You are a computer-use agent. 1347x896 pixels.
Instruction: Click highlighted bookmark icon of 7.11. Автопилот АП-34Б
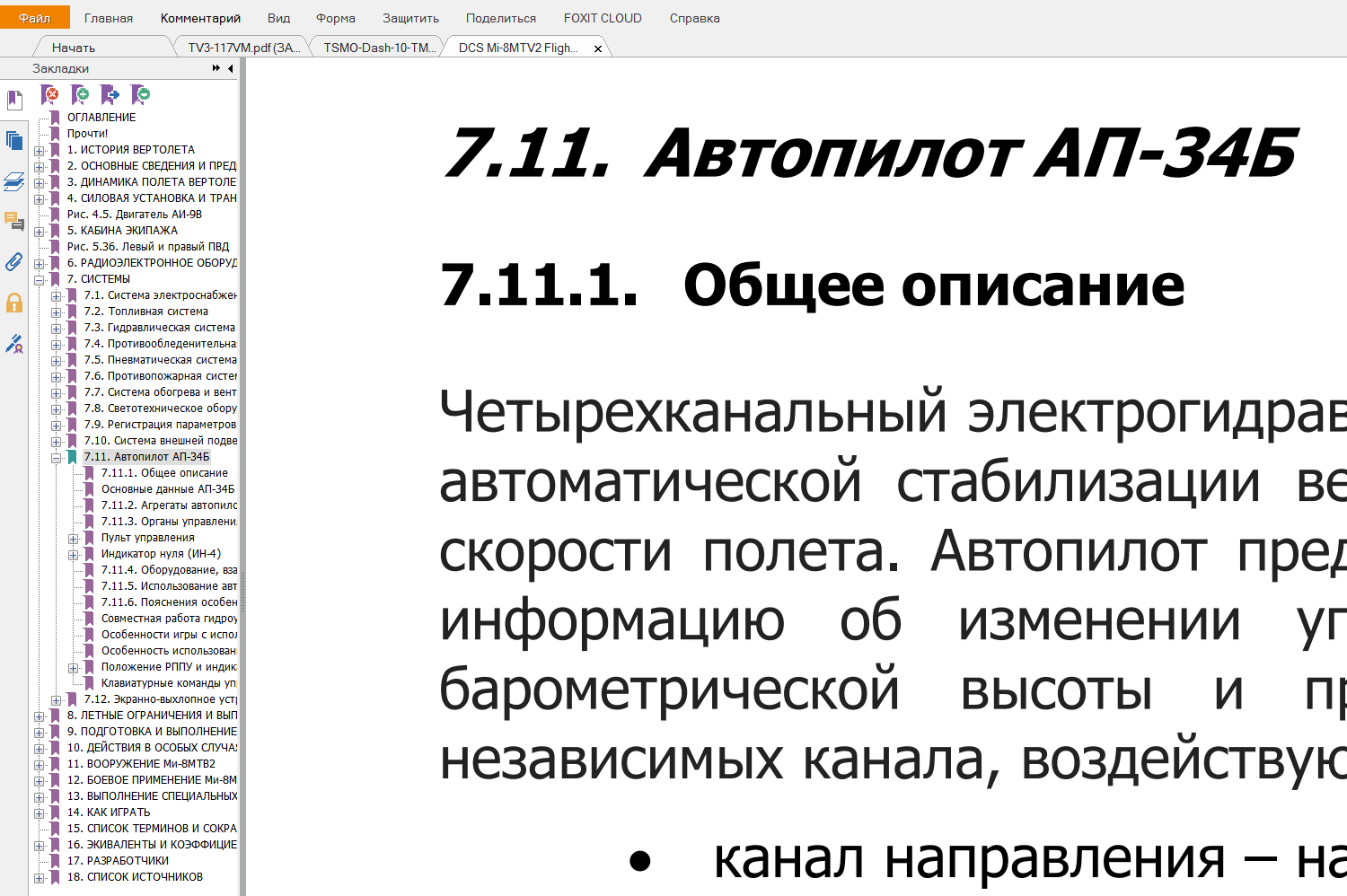point(73,457)
